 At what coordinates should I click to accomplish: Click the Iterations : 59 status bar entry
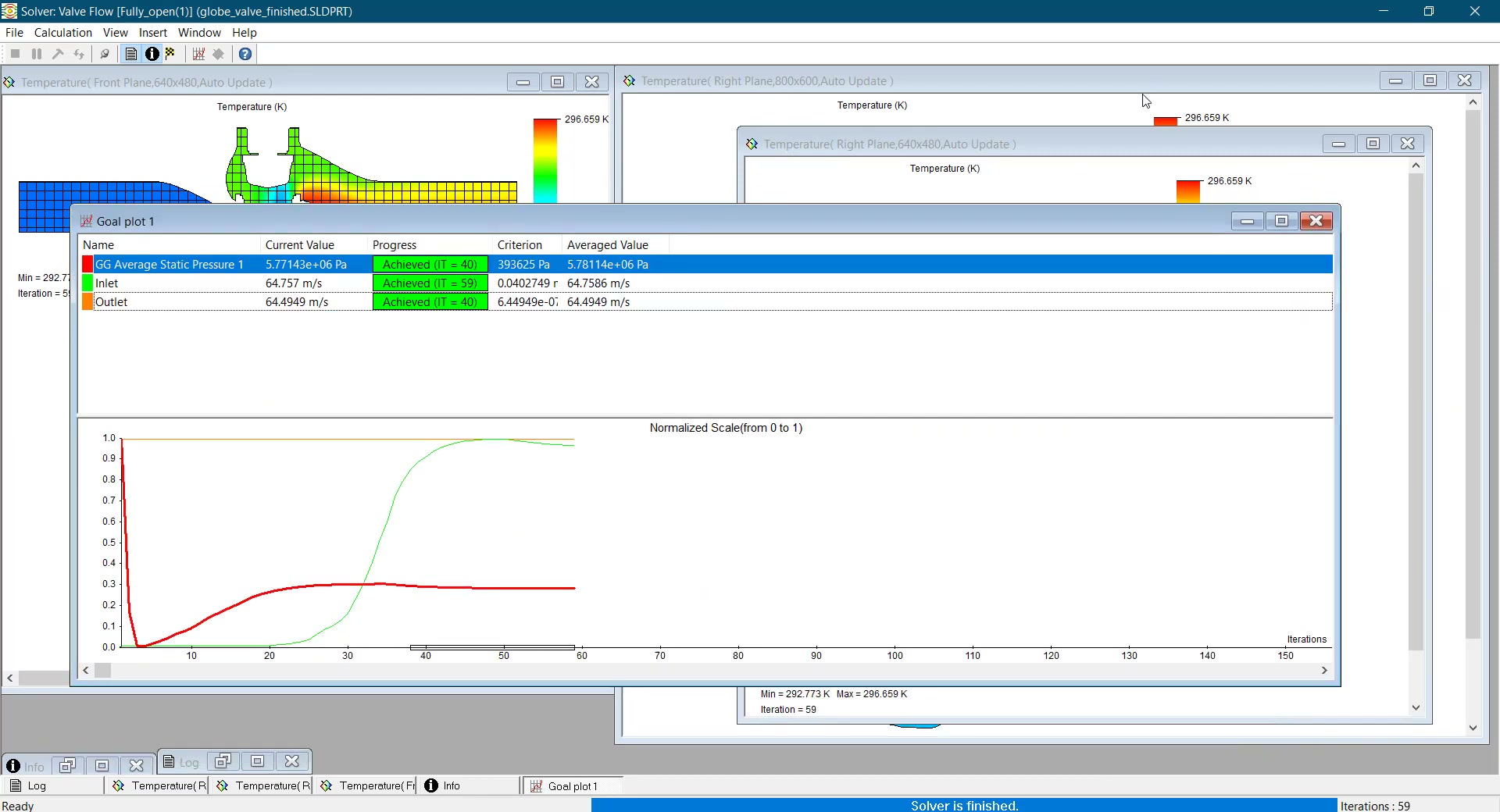click(1375, 806)
